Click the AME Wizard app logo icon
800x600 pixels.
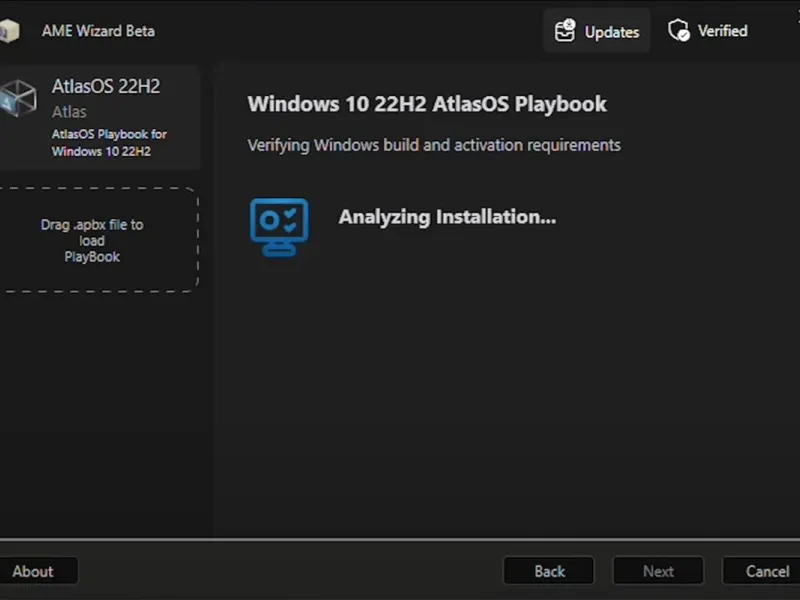(x=9, y=31)
